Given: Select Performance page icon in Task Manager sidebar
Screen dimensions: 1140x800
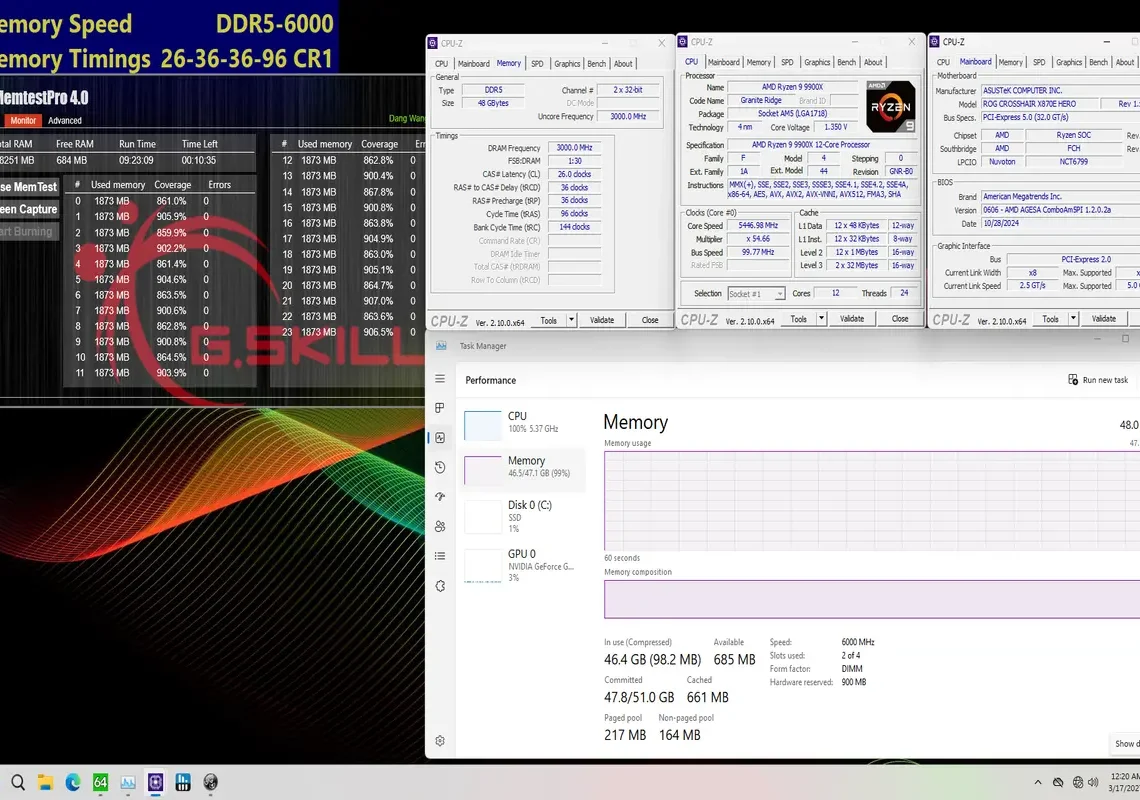Looking at the screenshot, I should [x=440, y=438].
